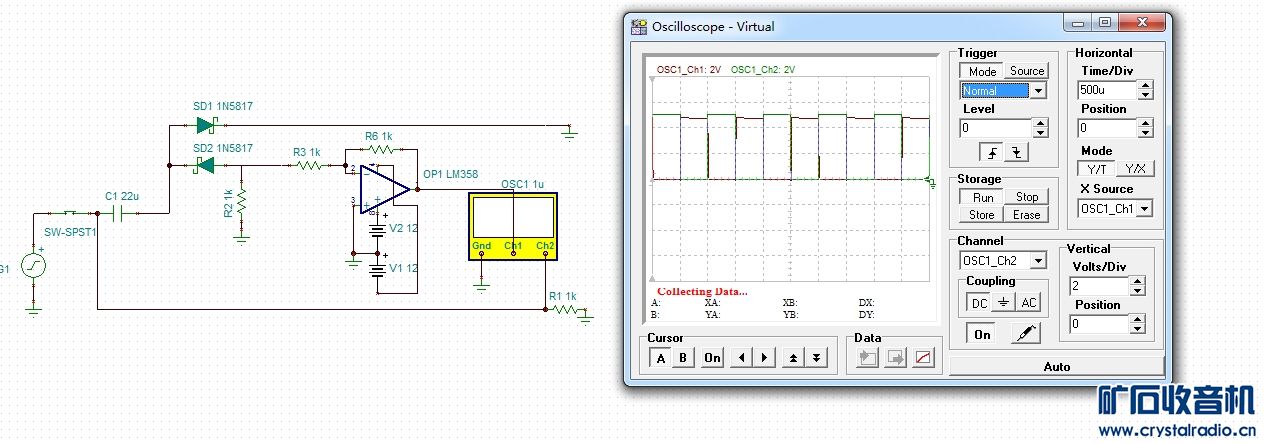The height and width of the screenshot is (443, 1264).
Task: Increase Time/Div with up stepper
Action: click(1145, 85)
